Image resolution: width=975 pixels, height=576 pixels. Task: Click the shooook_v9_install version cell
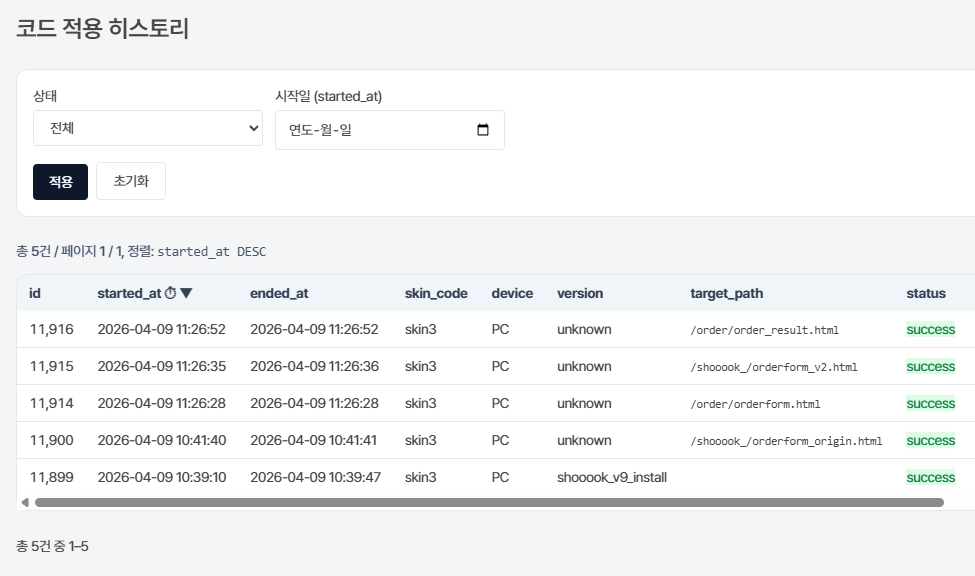(612, 477)
